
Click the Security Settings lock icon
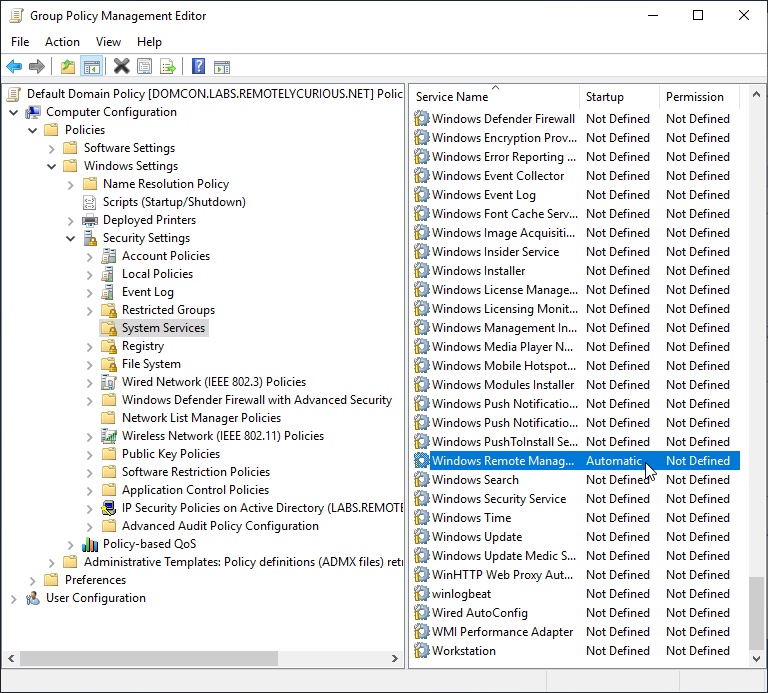pos(90,238)
